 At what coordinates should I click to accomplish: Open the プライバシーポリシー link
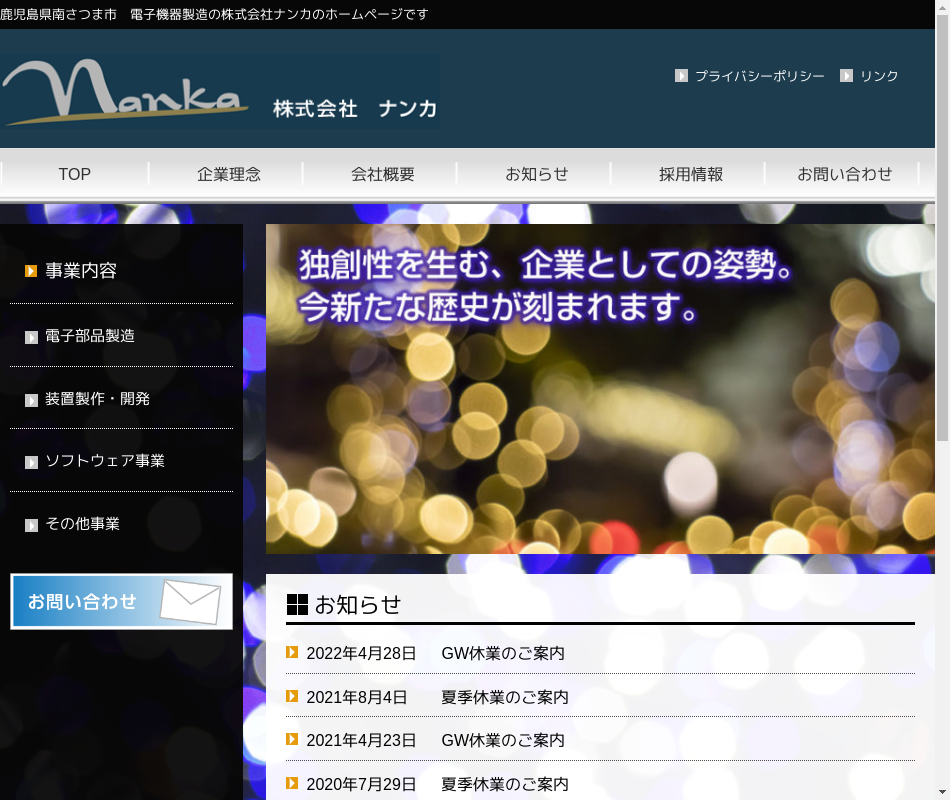760,76
